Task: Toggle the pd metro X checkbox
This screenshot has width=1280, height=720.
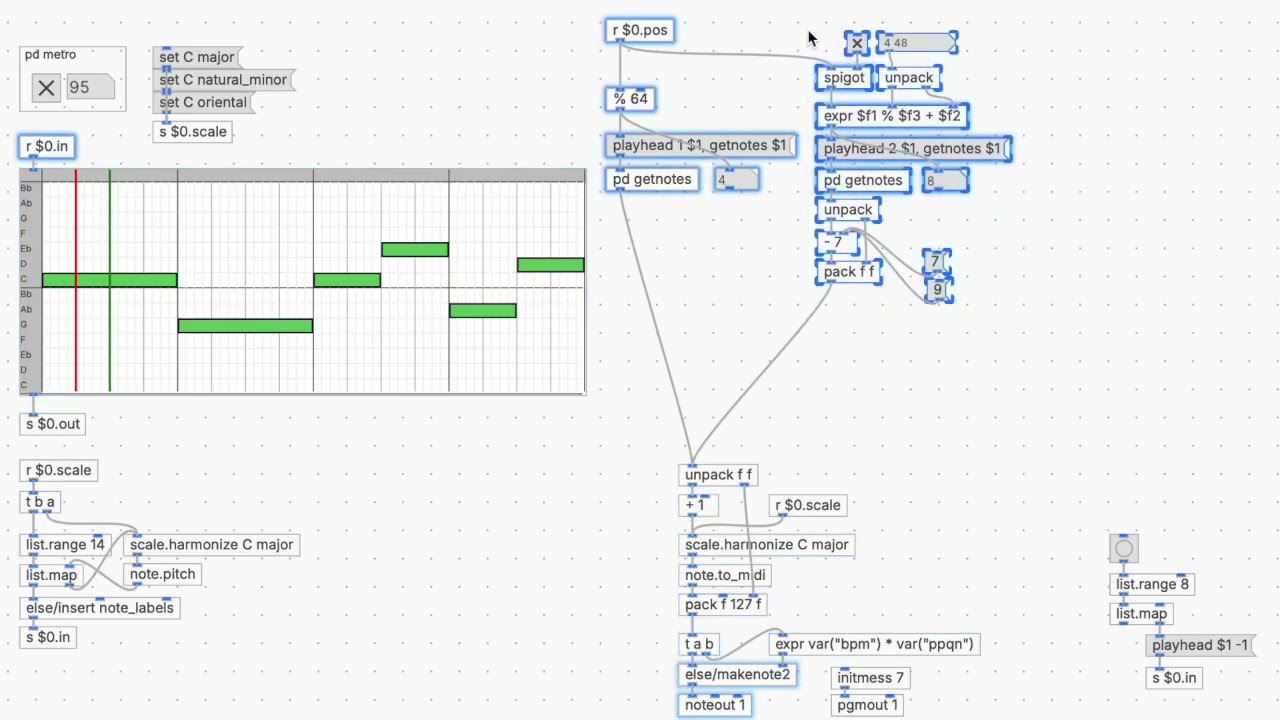Action: [46, 88]
